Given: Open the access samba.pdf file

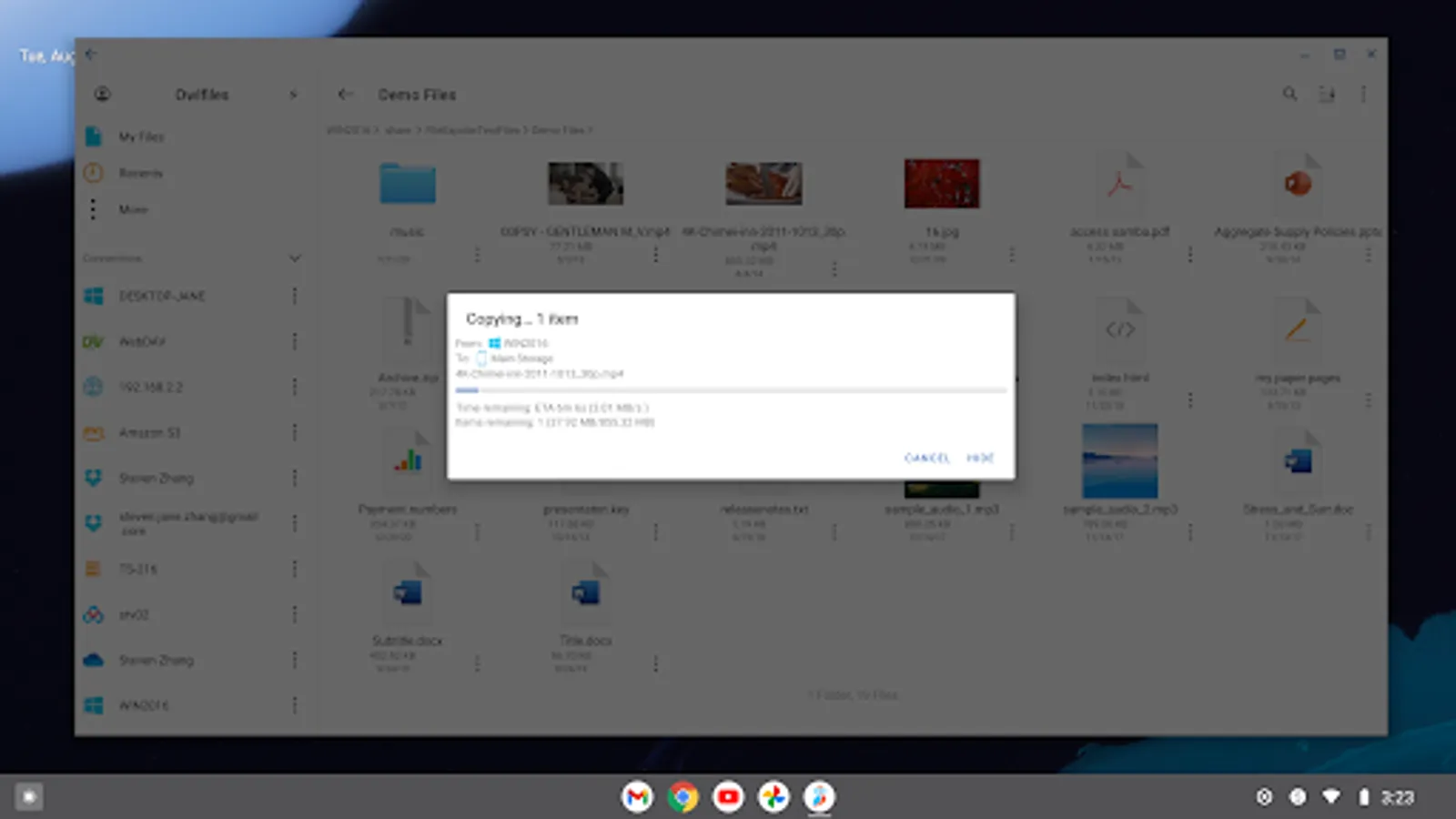Looking at the screenshot, I should click(x=1120, y=184).
